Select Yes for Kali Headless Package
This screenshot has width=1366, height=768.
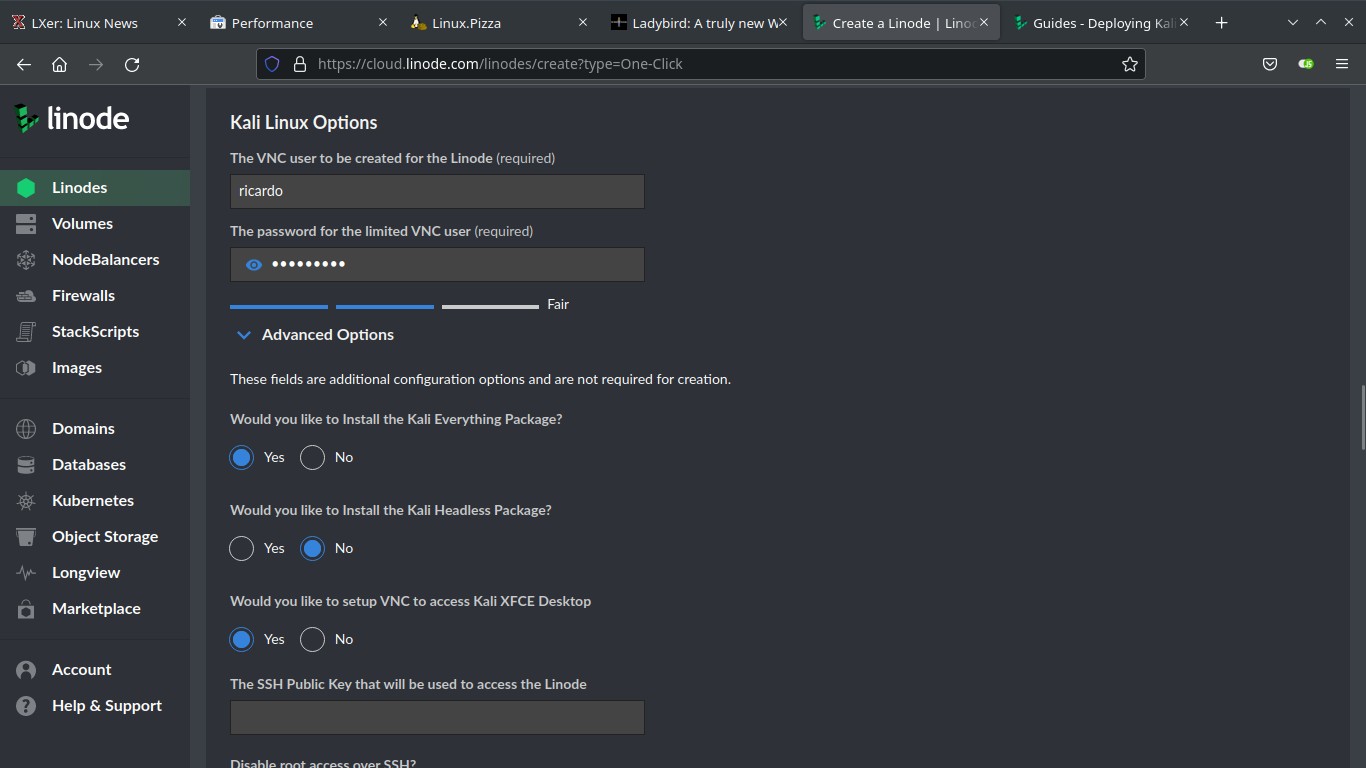242,549
